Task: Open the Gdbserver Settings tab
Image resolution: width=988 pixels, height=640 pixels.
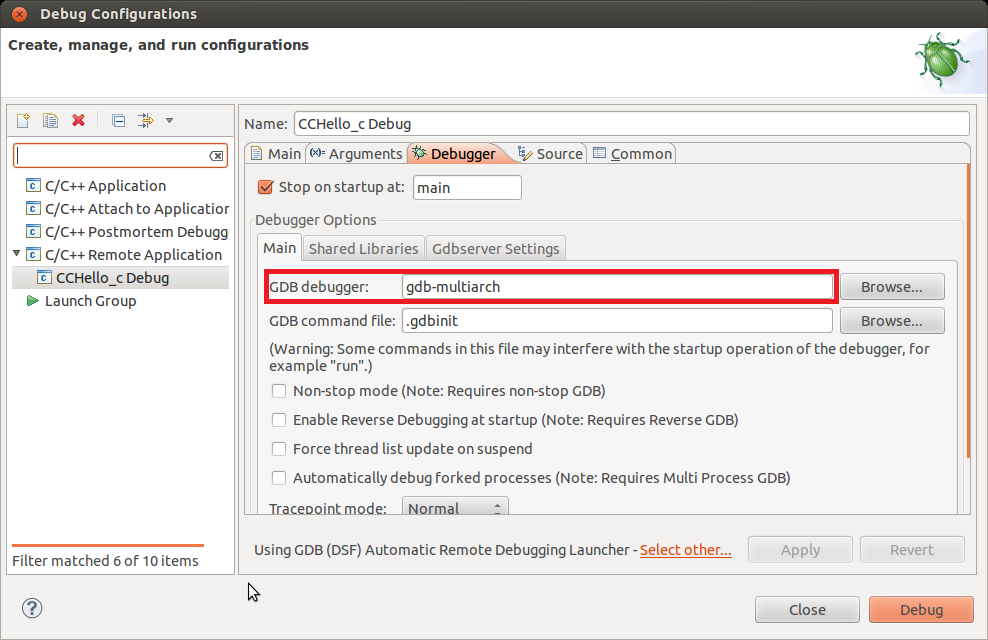Action: point(496,248)
